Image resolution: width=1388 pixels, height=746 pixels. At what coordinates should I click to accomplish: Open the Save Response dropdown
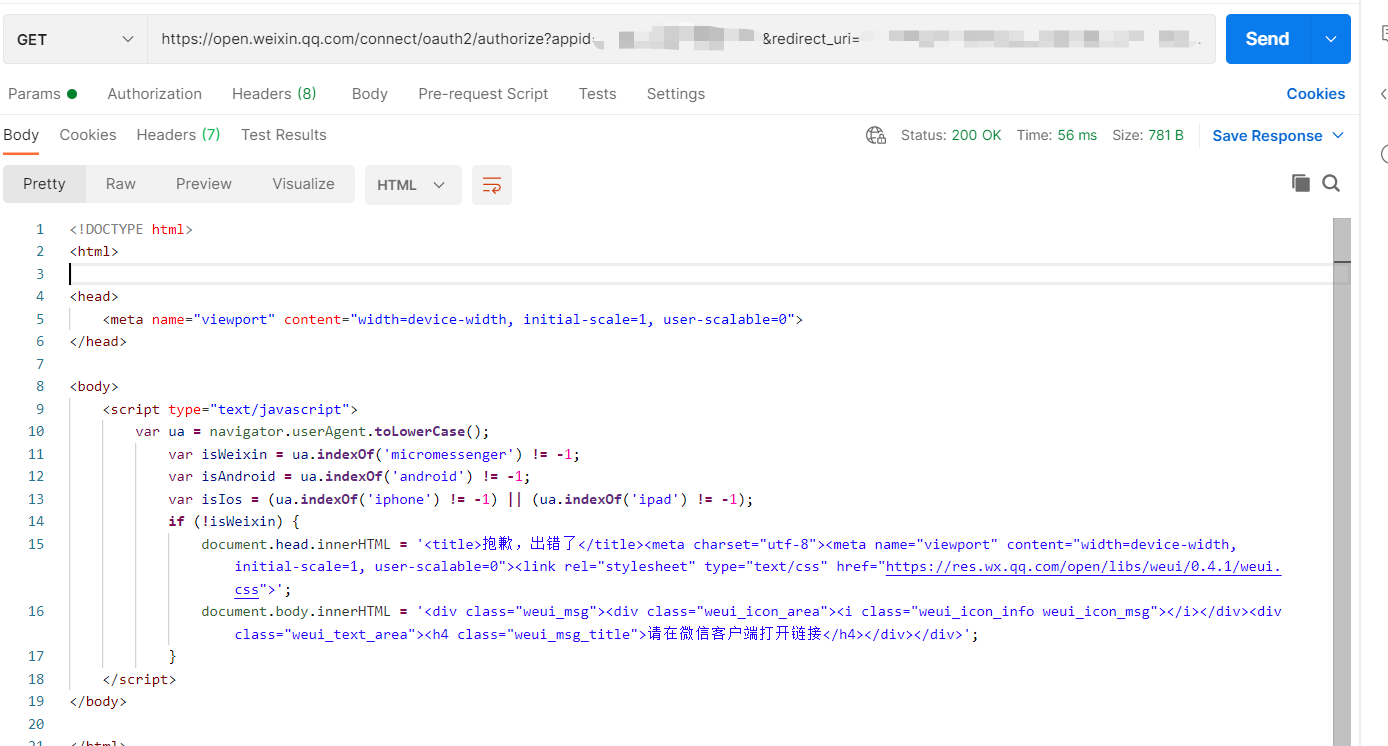pos(1278,136)
